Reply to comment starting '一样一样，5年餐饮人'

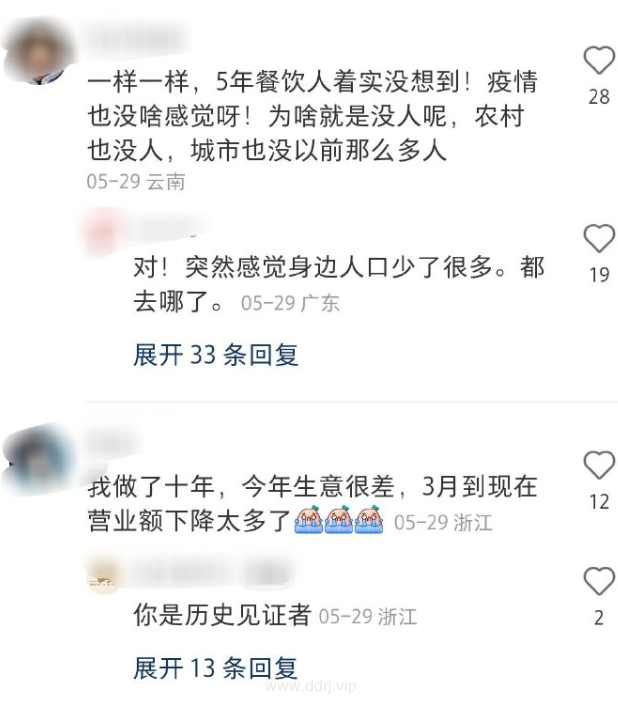click(312, 116)
